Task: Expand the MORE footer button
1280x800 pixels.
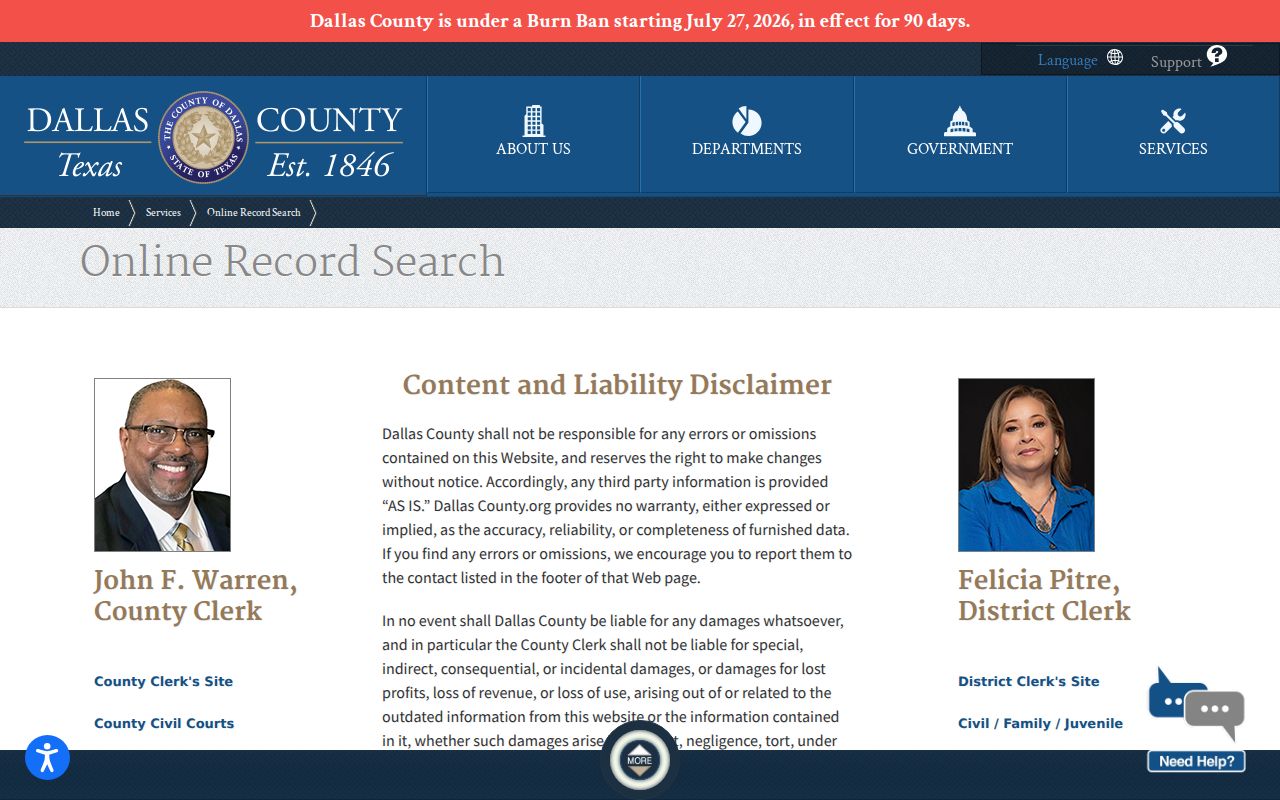Action: tap(640, 760)
